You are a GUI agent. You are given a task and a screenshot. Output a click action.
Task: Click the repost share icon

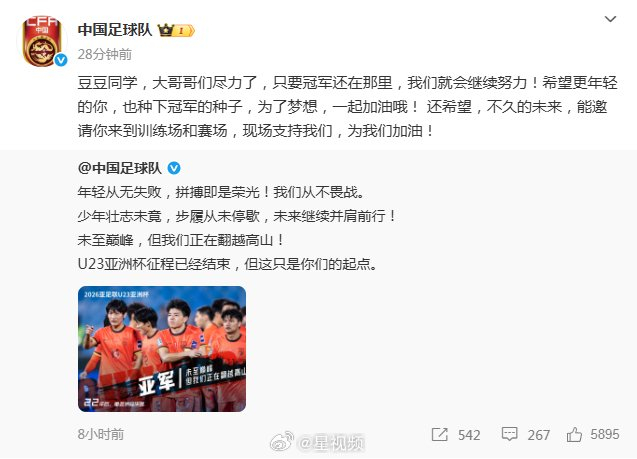pos(439,435)
